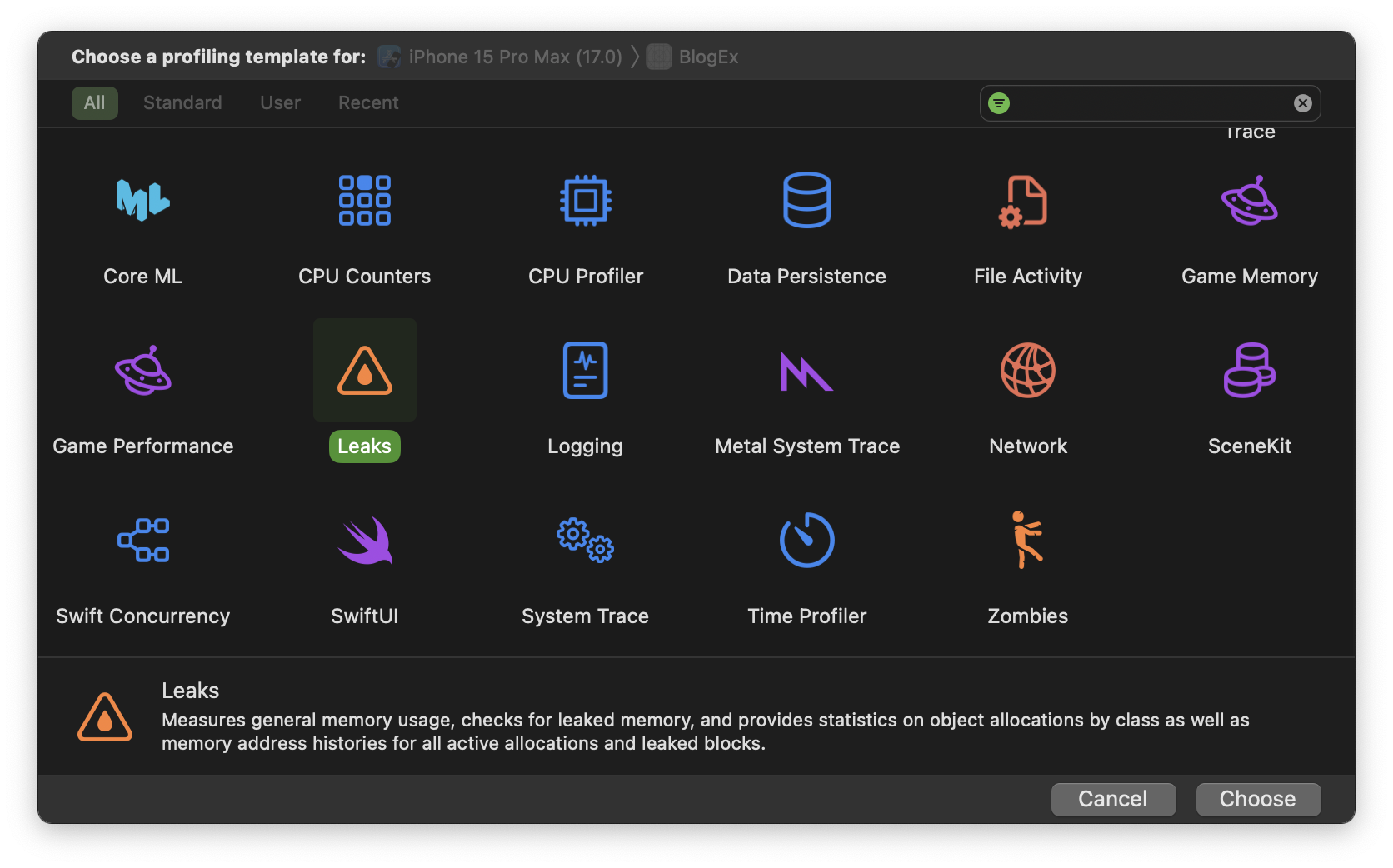Click the iPhone 15 Pro Max device icon
The height and width of the screenshot is (868, 1393).
[x=390, y=57]
